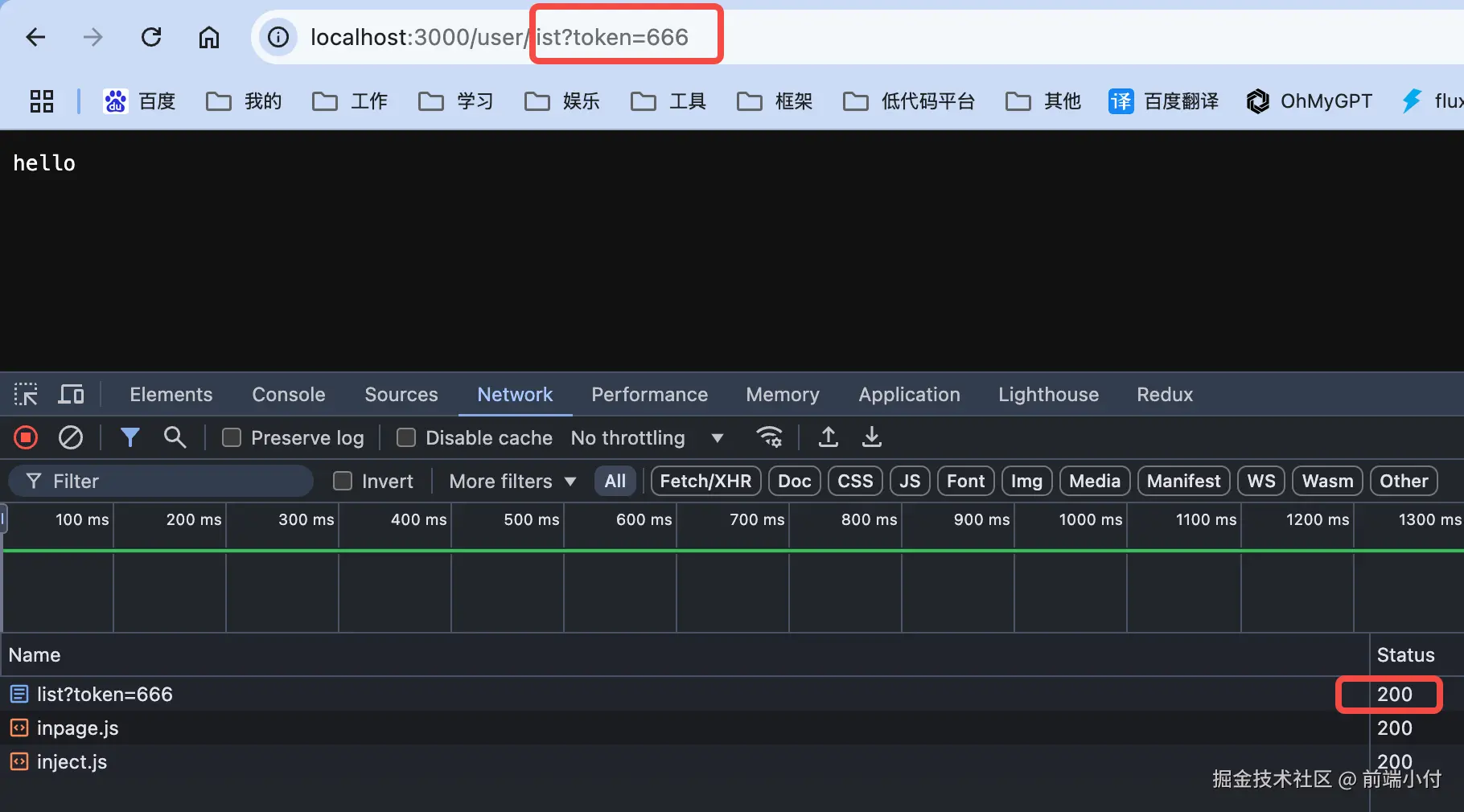Enable the Invert filter checkbox
Screen dimensions: 1464x812
(x=343, y=481)
